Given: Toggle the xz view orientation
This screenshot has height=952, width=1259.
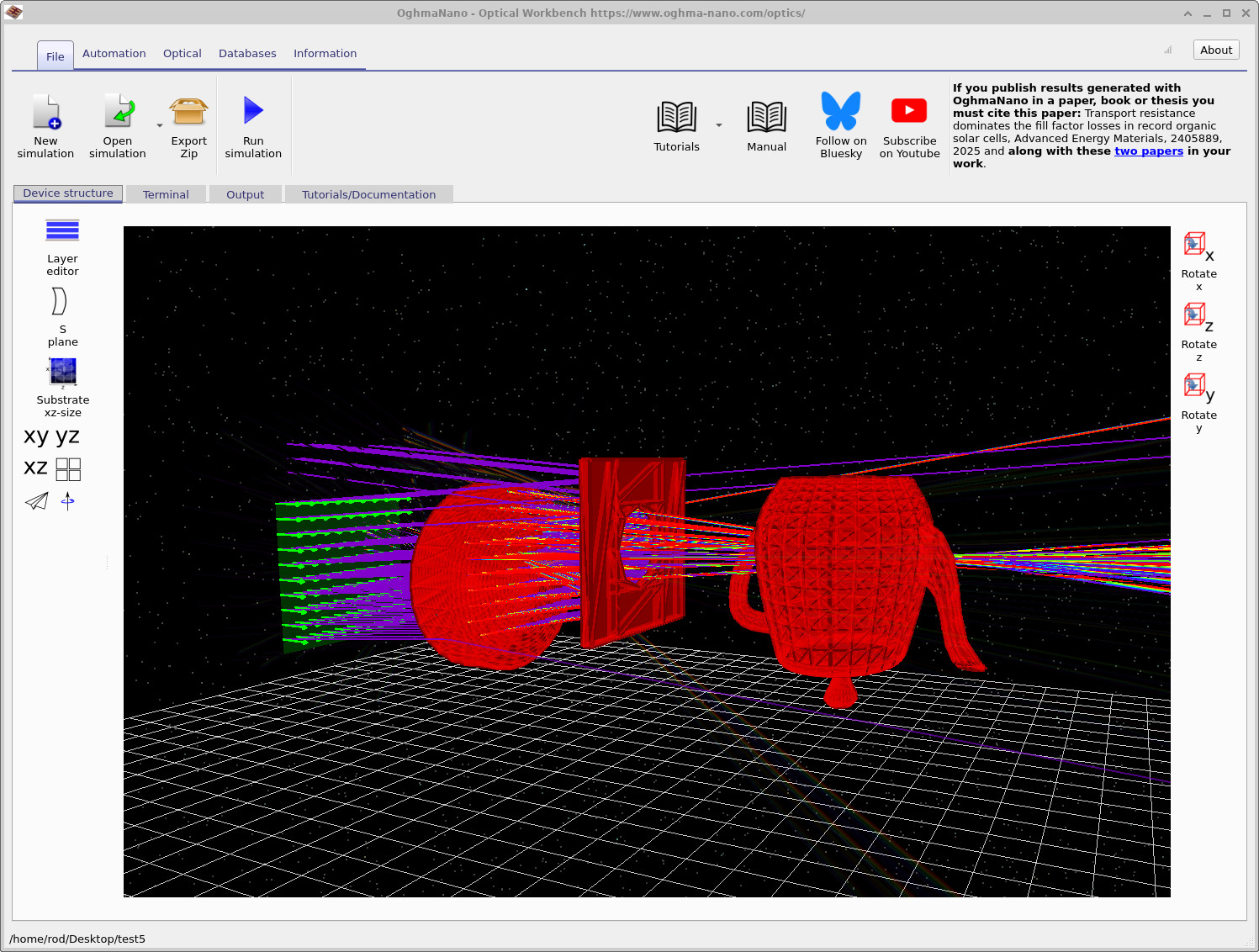Looking at the screenshot, I should coord(34,468).
